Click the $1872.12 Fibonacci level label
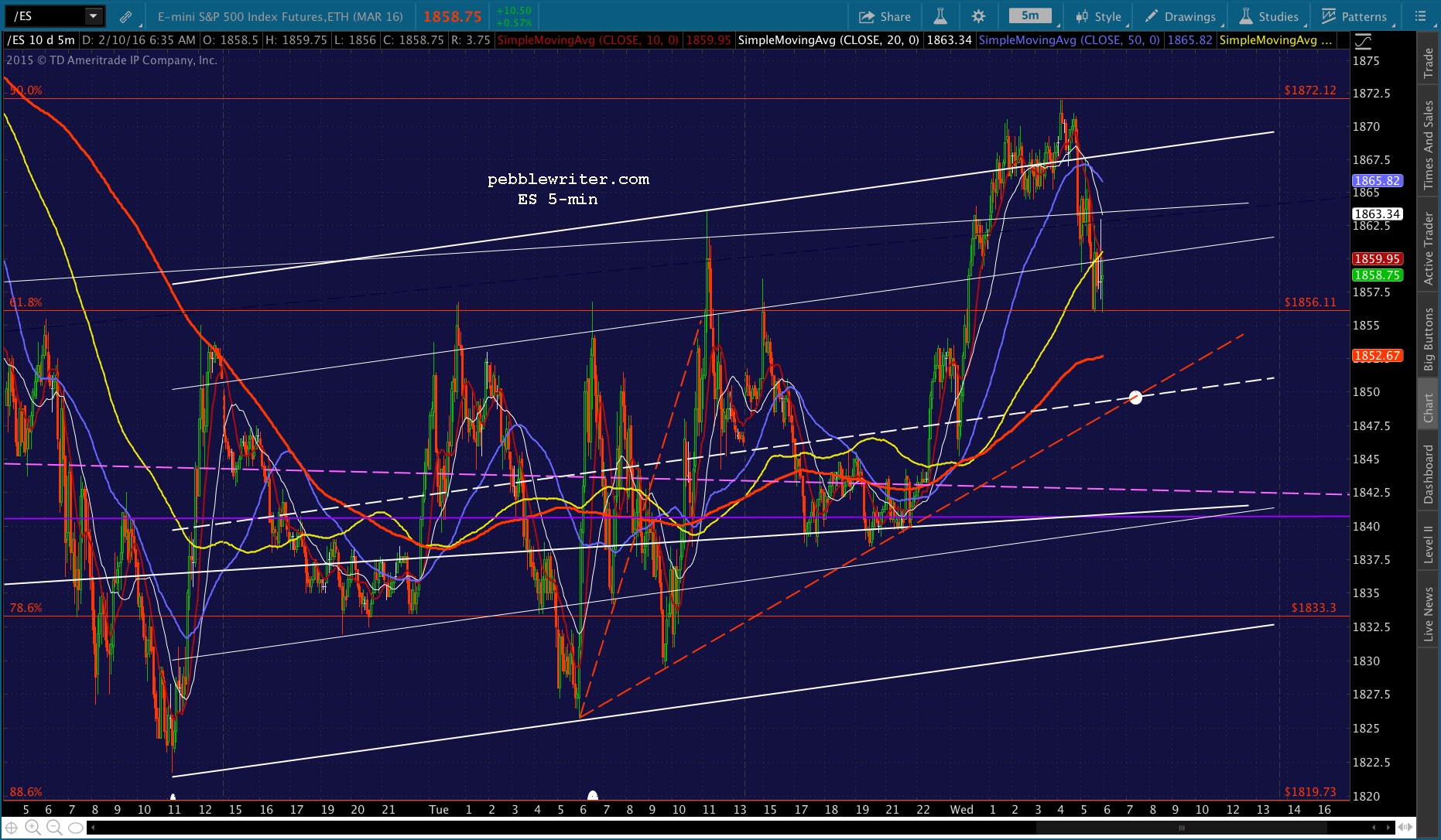Image resolution: width=1441 pixels, height=840 pixels. click(x=1310, y=90)
